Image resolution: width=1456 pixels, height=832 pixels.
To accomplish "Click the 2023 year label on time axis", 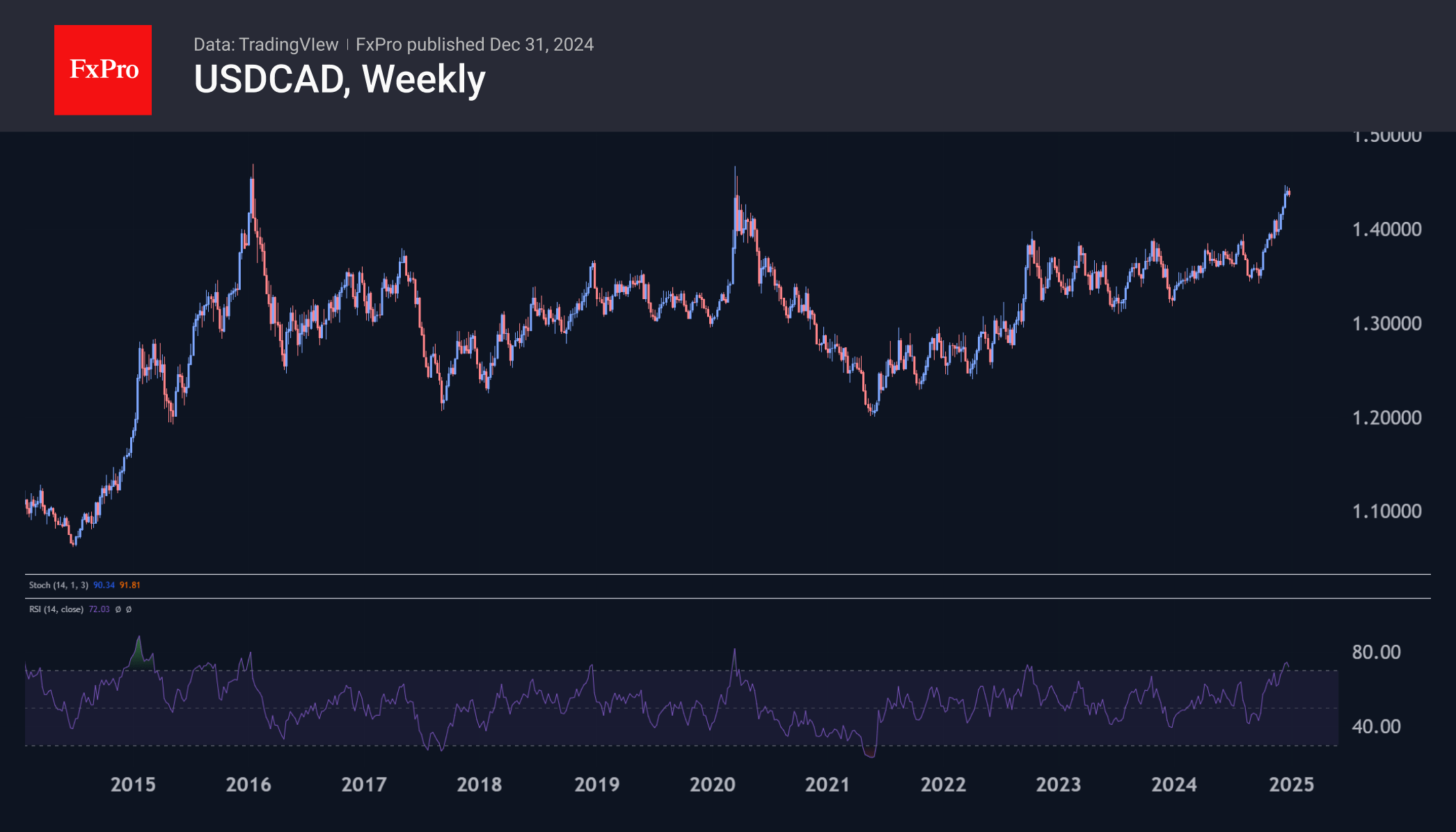I will 1059,785.
